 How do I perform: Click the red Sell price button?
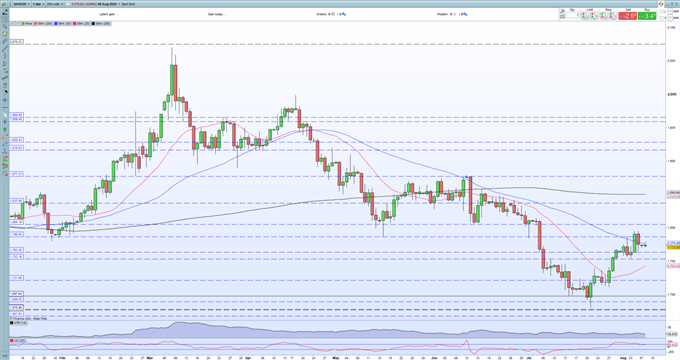[627, 16]
